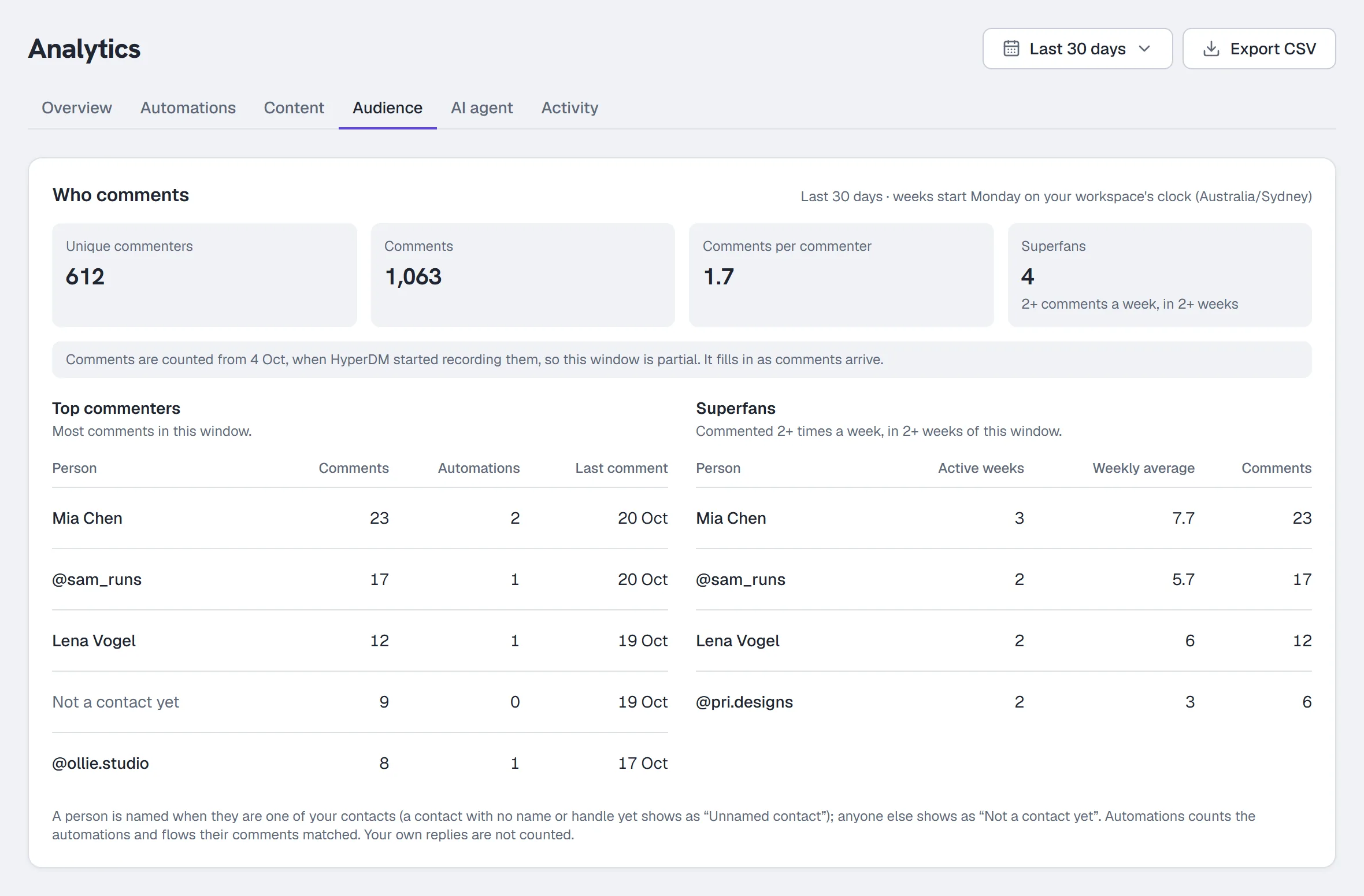
Task: Click the calendar icon in date range selector
Action: pos(1011,49)
